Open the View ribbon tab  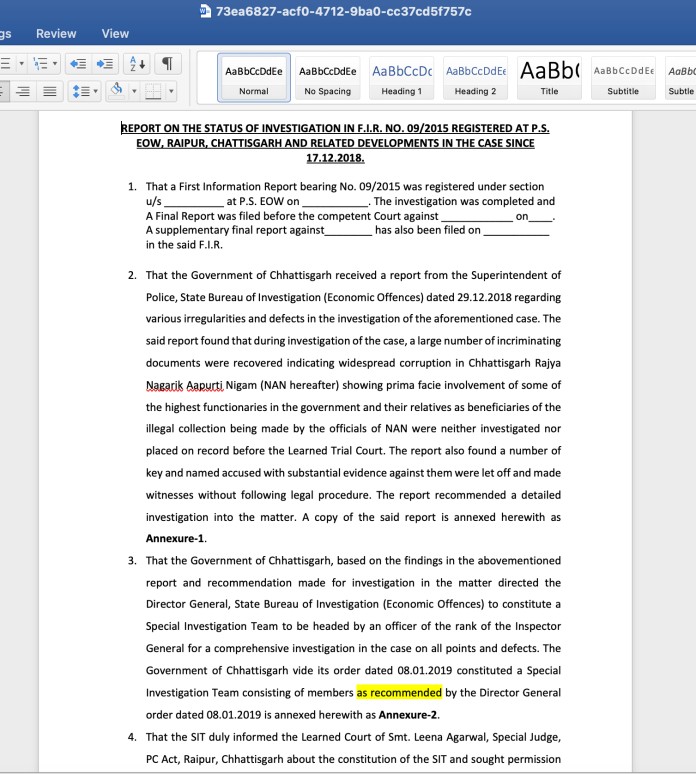point(115,34)
